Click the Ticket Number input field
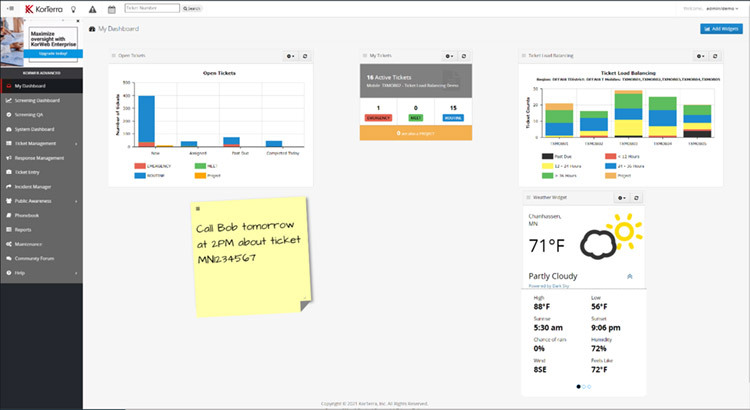 [x=152, y=8]
